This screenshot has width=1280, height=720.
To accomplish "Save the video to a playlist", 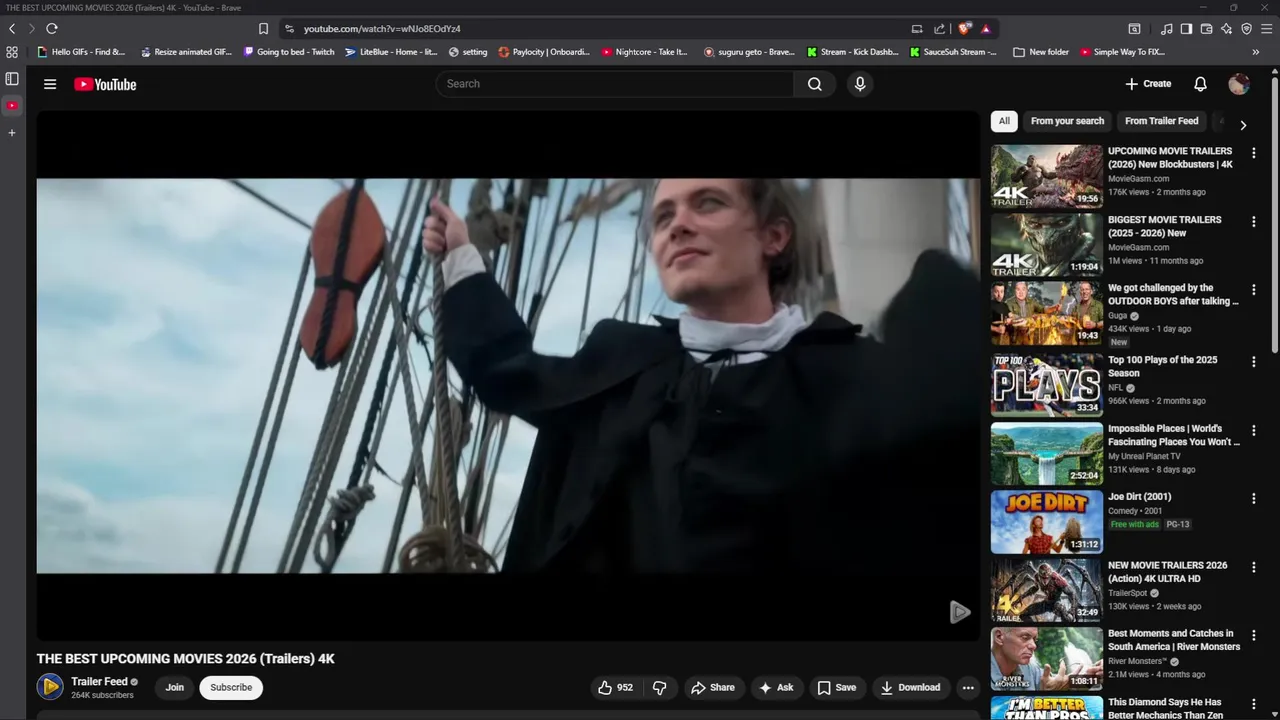I will point(837,687).
